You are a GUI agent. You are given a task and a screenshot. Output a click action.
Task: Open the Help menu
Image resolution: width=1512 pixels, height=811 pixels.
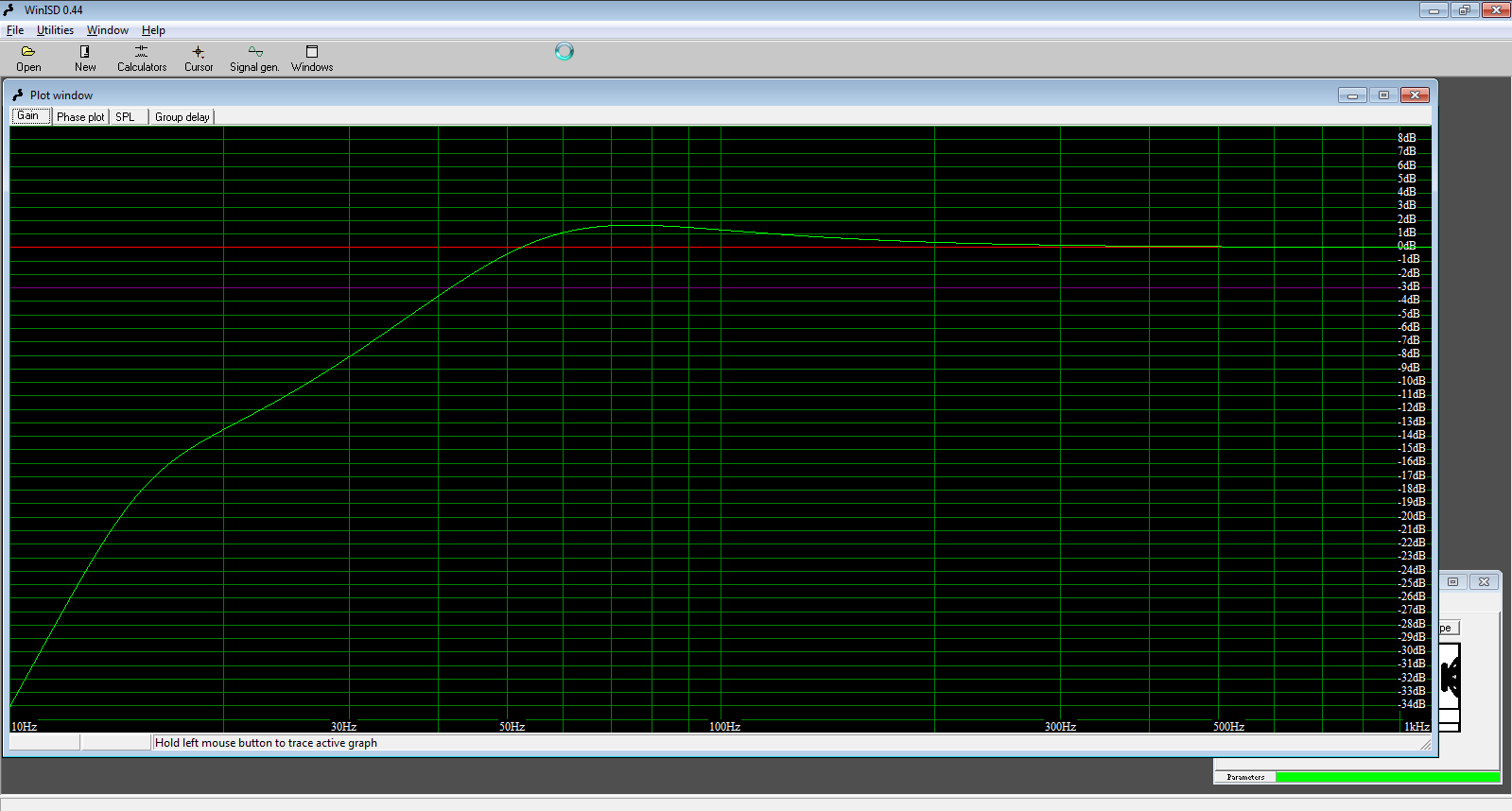pyautogui.click(x=153, y=30)
